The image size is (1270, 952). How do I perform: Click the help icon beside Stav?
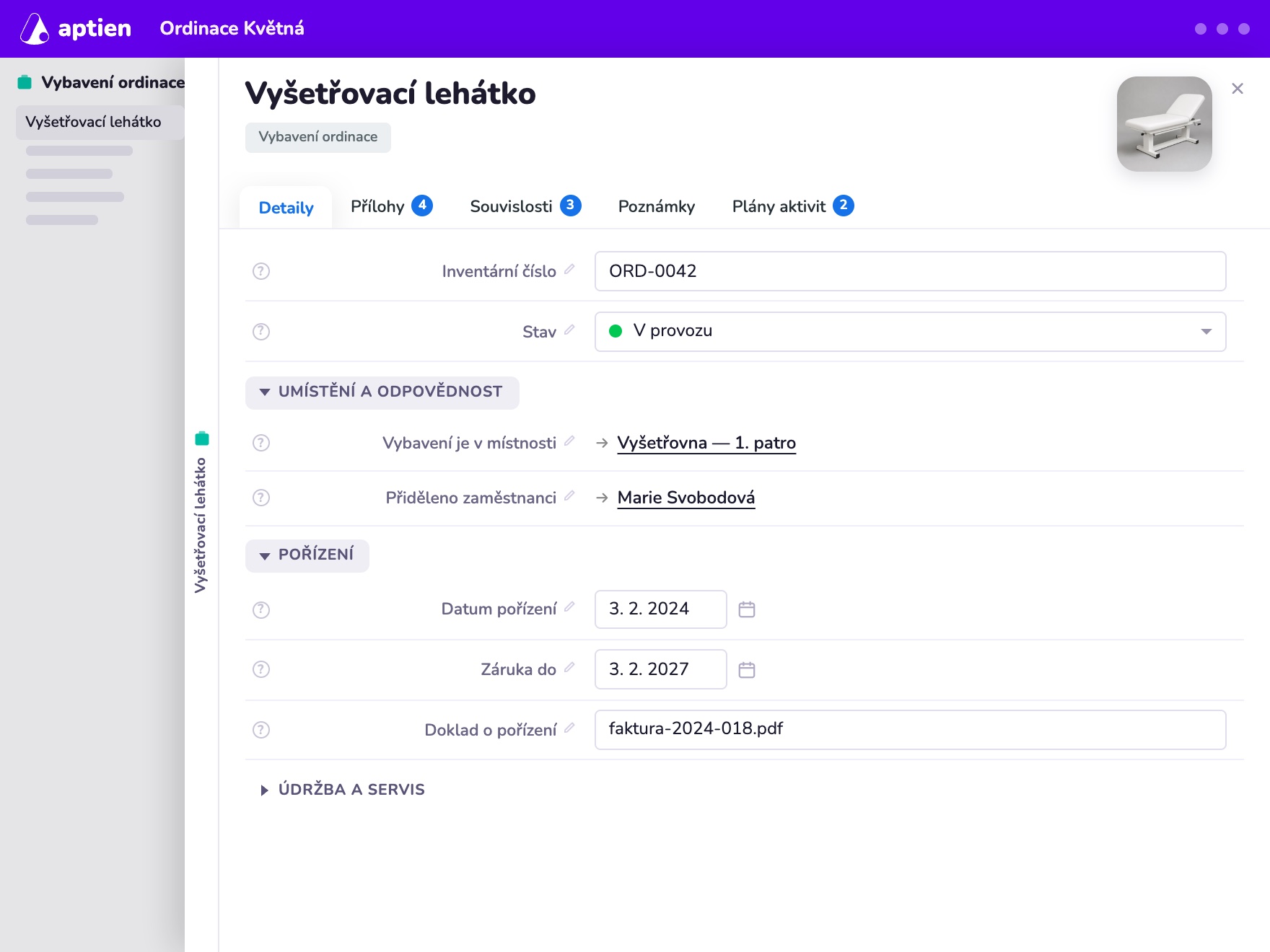click(261, 332)
